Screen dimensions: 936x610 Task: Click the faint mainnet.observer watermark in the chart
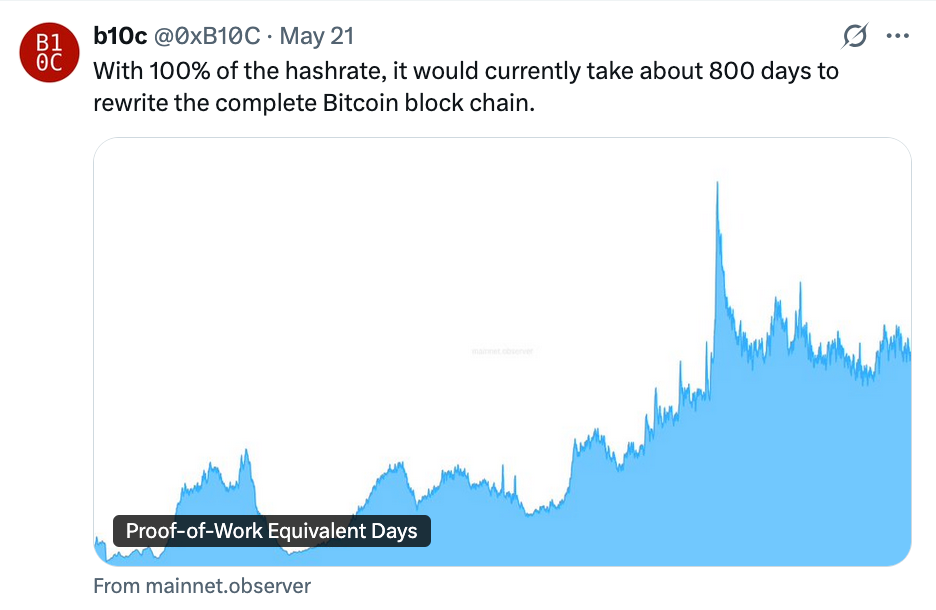click(502, 351)
